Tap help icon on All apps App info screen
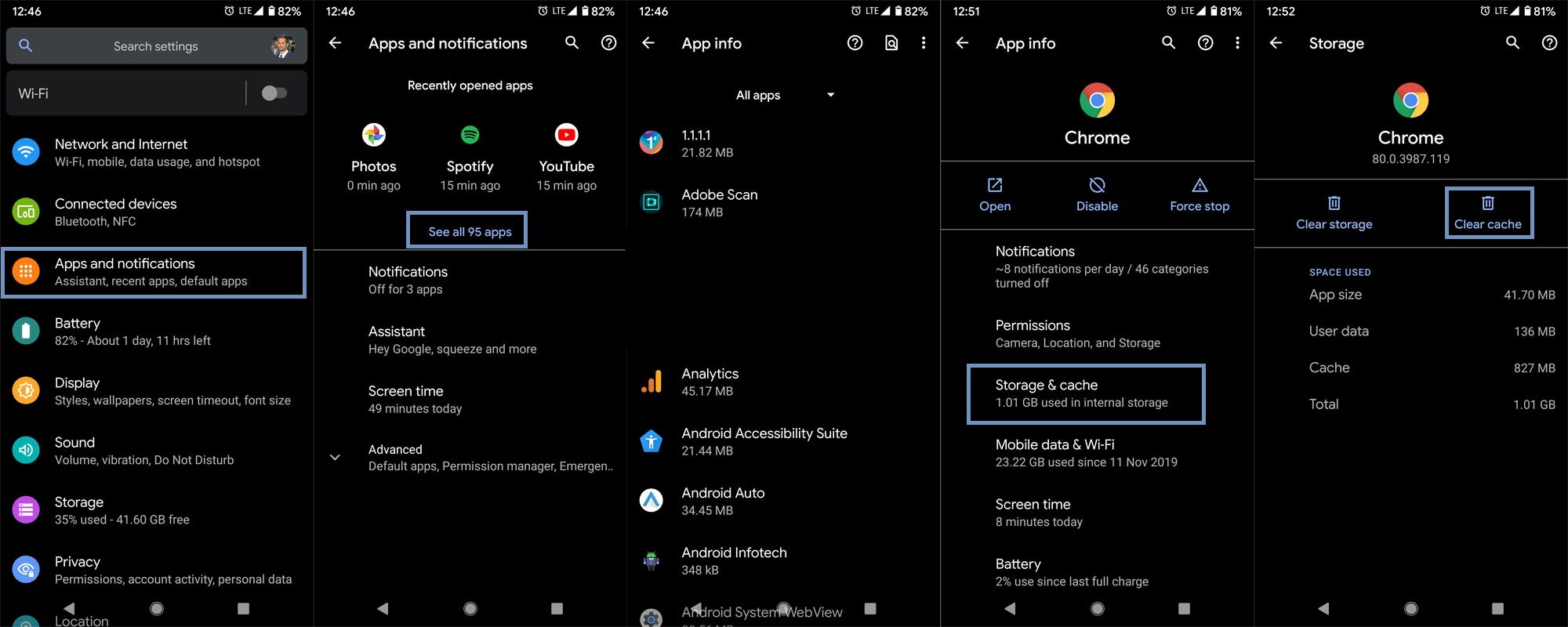 coord(855,43)
